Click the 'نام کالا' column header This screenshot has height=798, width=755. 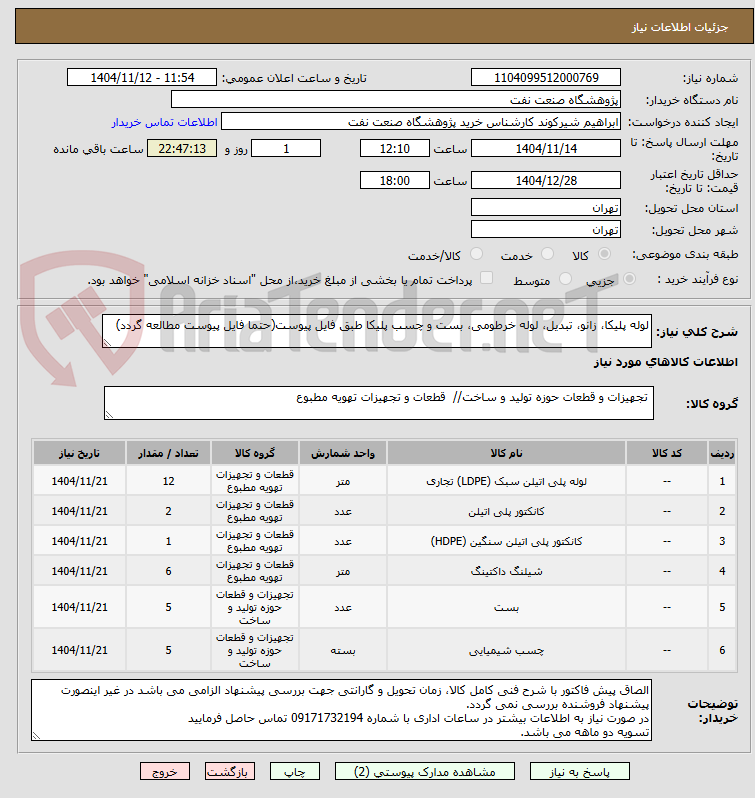coord(506,453)
